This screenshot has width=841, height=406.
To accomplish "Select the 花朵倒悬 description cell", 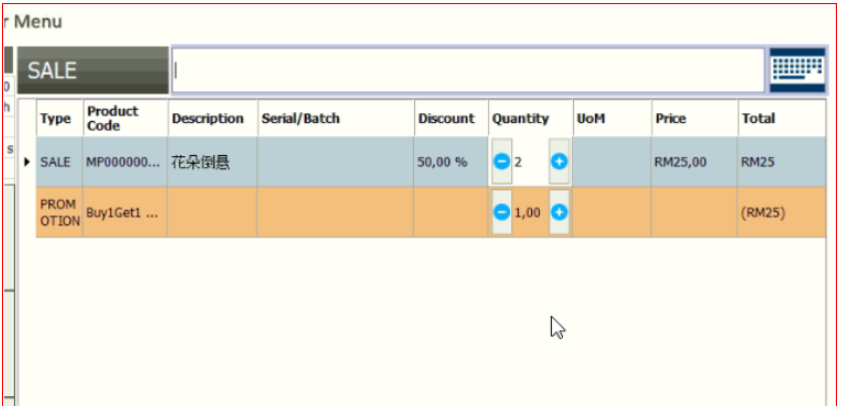I will click(212, 161).
